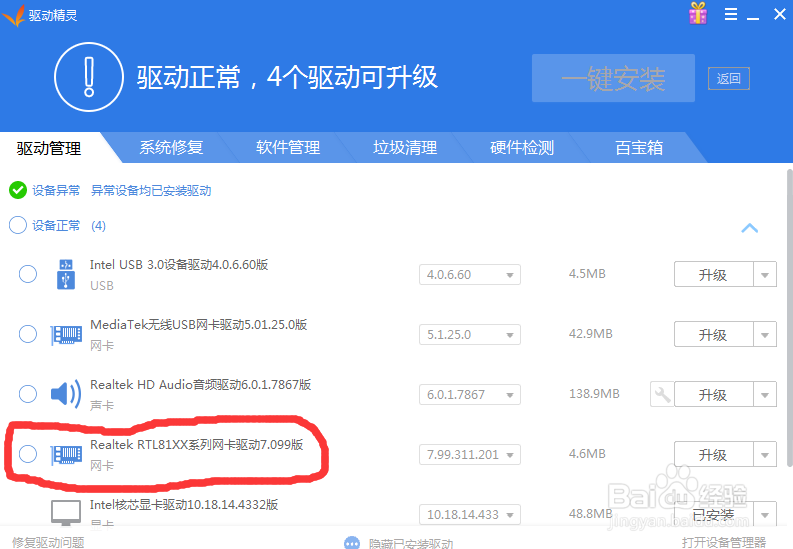Screen dimensions: 793x549
Task: Select the Realtek HD Audio driver checkbox
Action: pyautogui.click(x=28, y=394)
